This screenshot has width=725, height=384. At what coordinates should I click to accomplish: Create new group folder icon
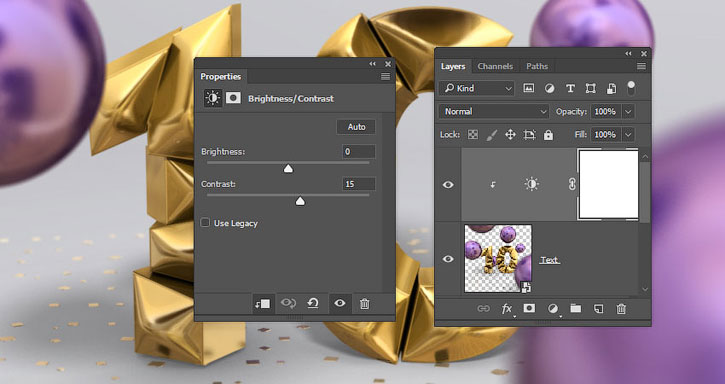coord(576,308)
